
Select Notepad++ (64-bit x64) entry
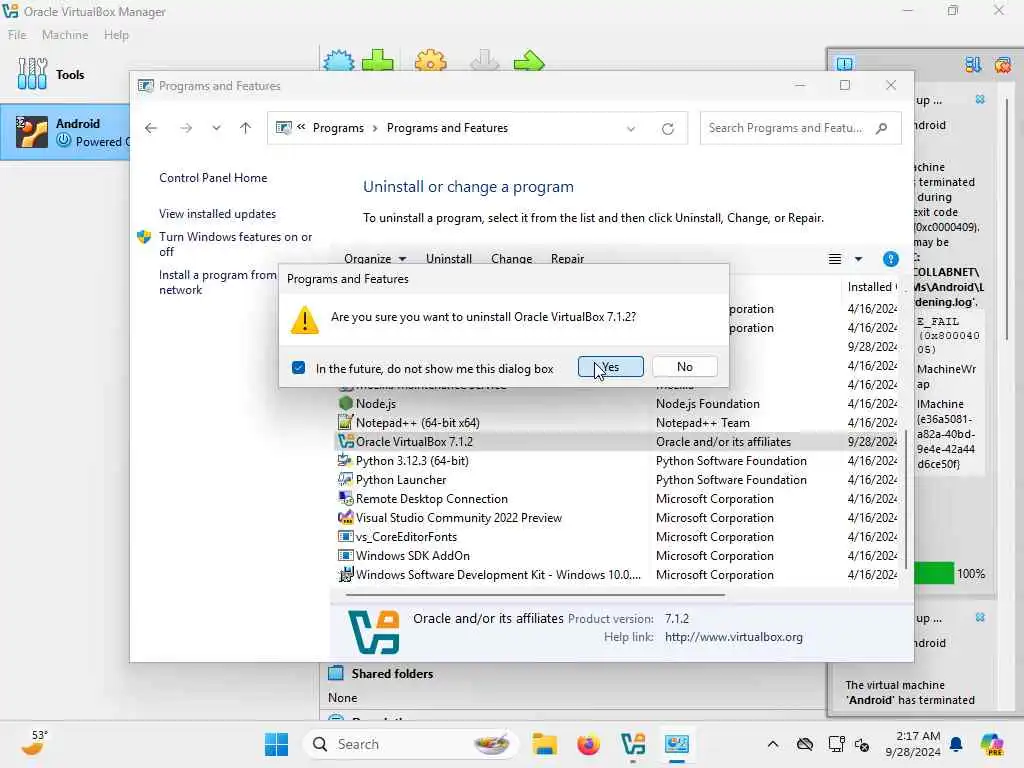[x=416, y=423]
